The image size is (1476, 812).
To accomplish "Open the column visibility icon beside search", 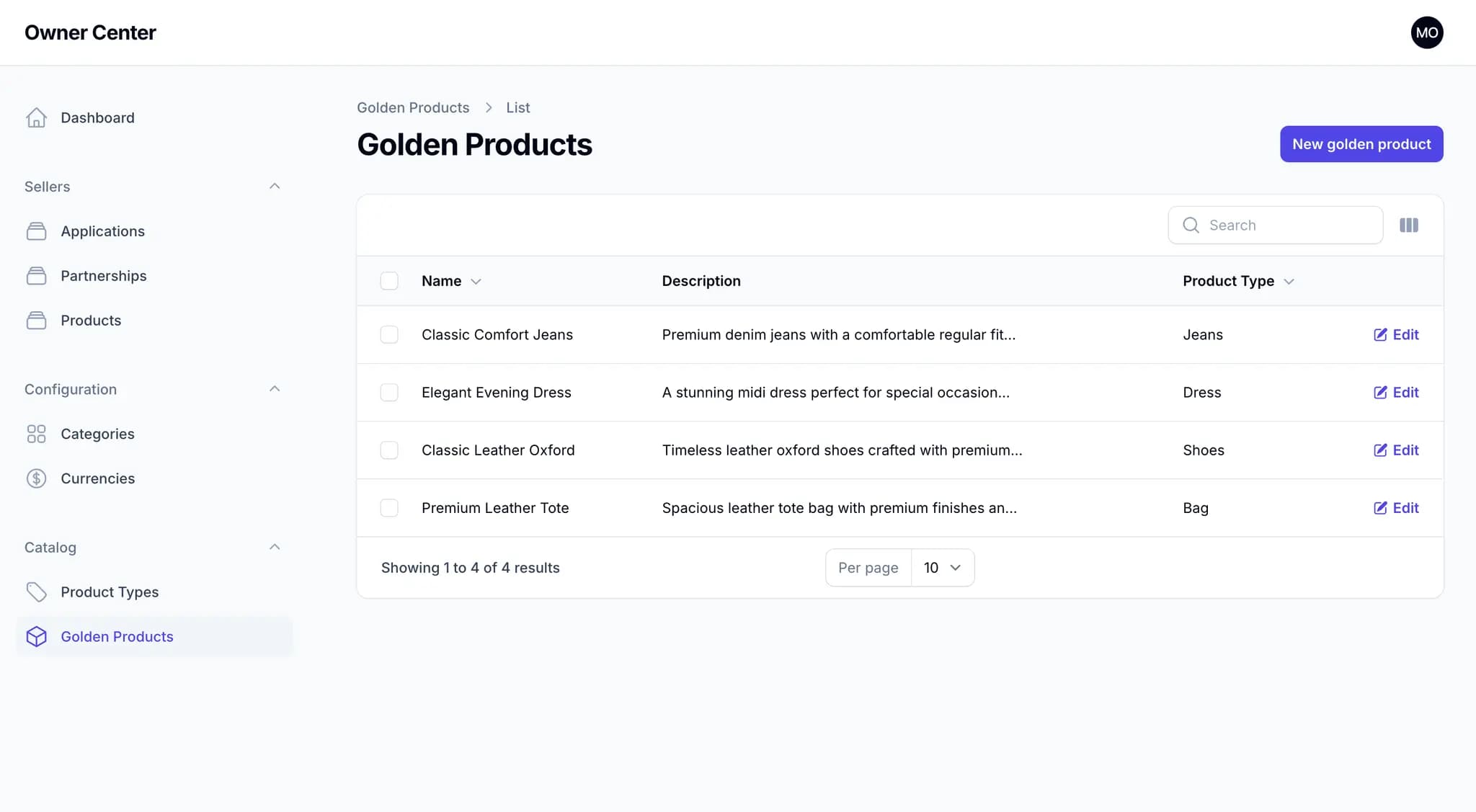I will click(x=1408, y=225).
